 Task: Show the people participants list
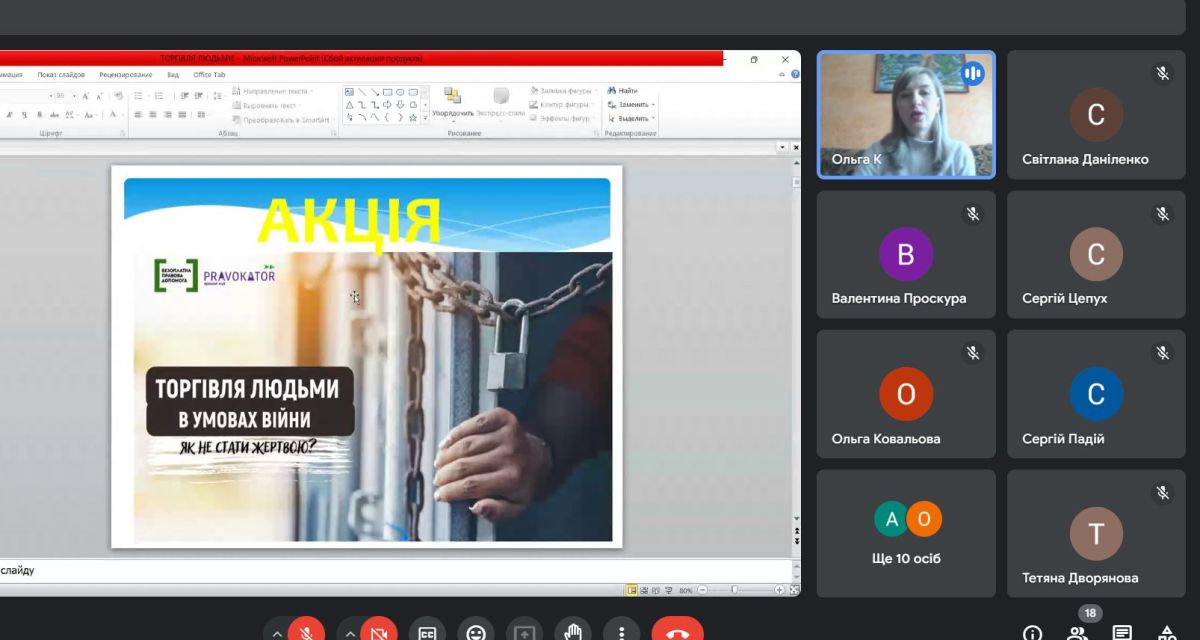1077,633
